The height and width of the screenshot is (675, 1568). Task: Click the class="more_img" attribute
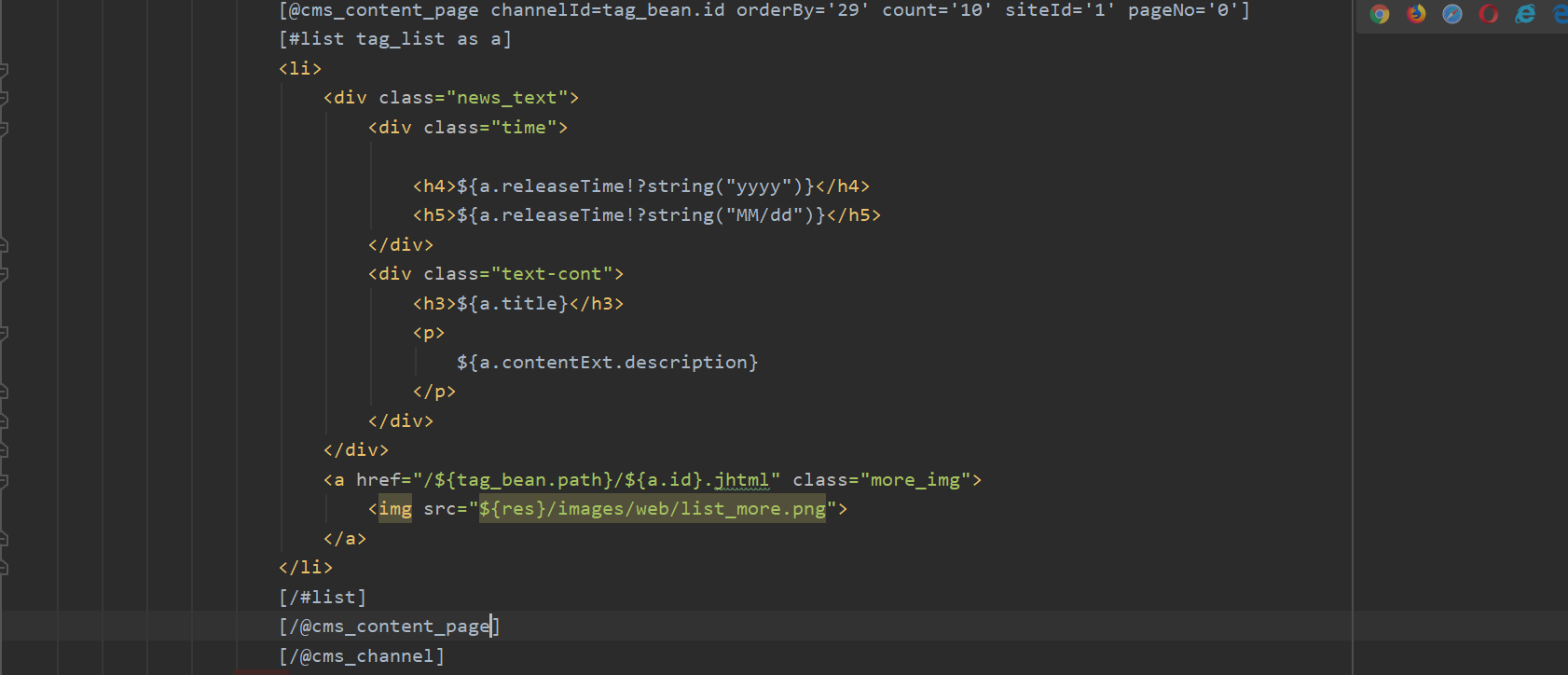(882, 480)
